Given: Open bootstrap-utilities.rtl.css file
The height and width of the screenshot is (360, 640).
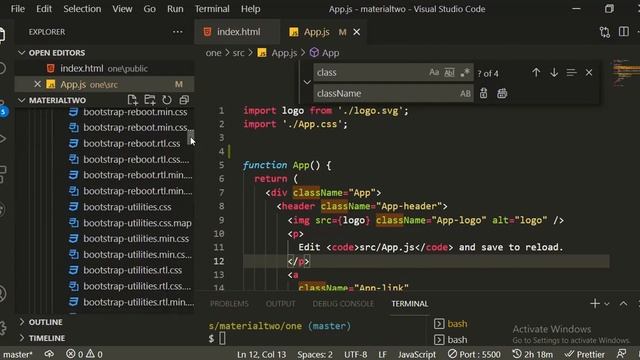Looking at the screenshot, I should pyautogui.click(x=132, y=270).
